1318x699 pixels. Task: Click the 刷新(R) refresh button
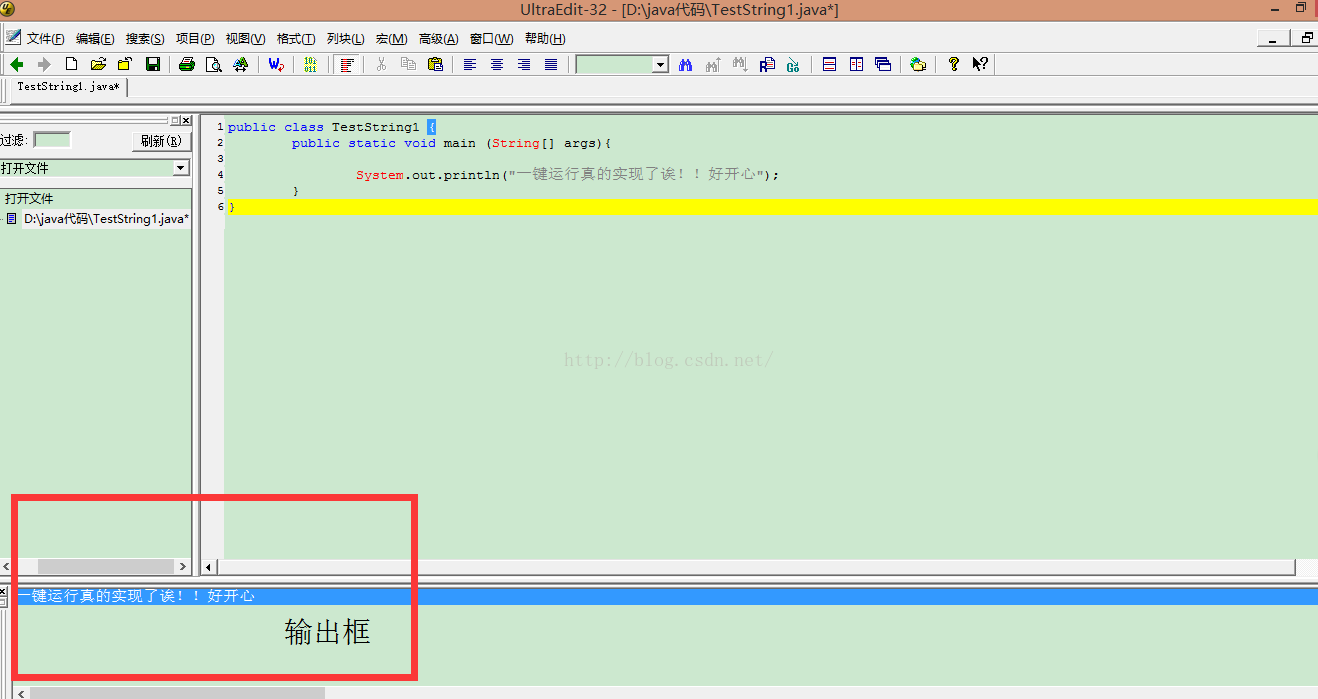tap(160, 141)
